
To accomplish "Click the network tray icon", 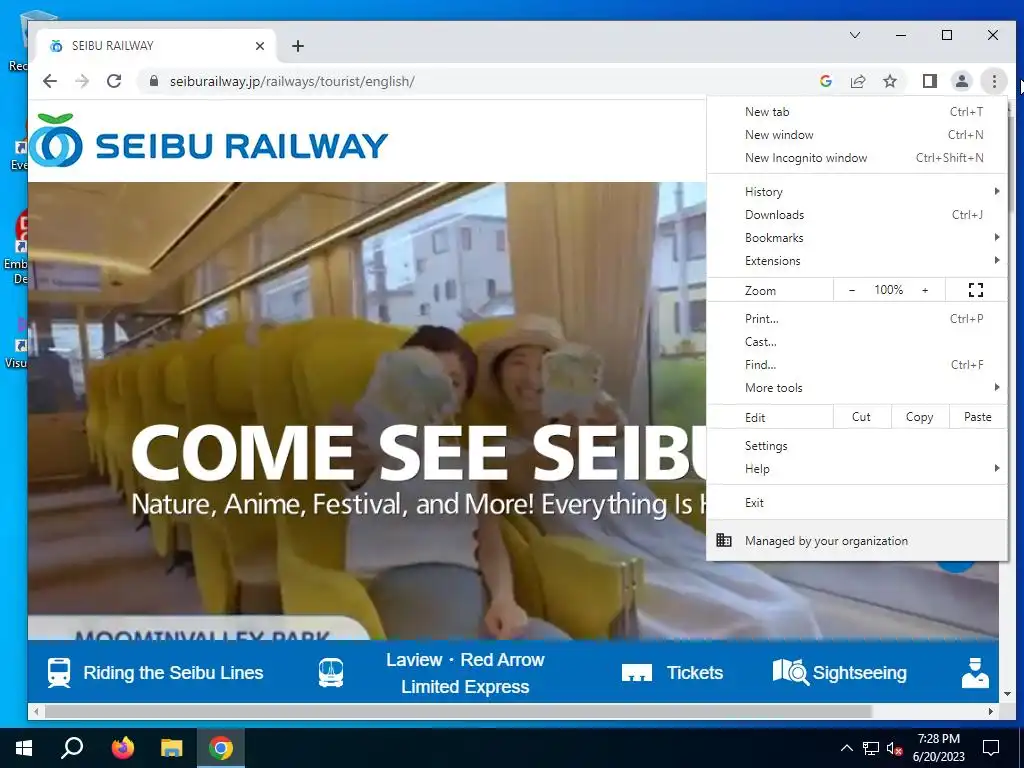I will pyautogui.click(x=871, y=748).
